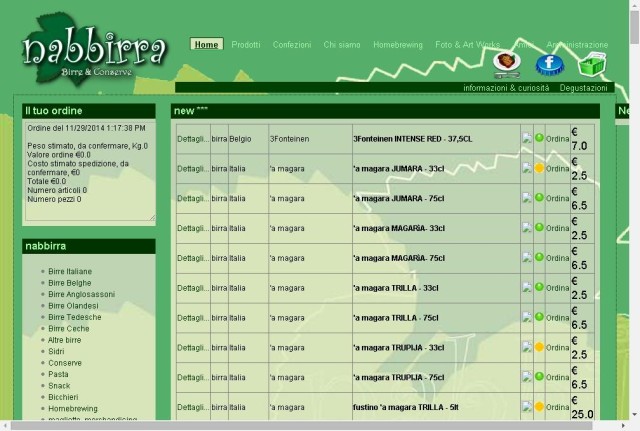Select product name 'a magara TRUPIJA - 75cl

click(x=398, y=378)
